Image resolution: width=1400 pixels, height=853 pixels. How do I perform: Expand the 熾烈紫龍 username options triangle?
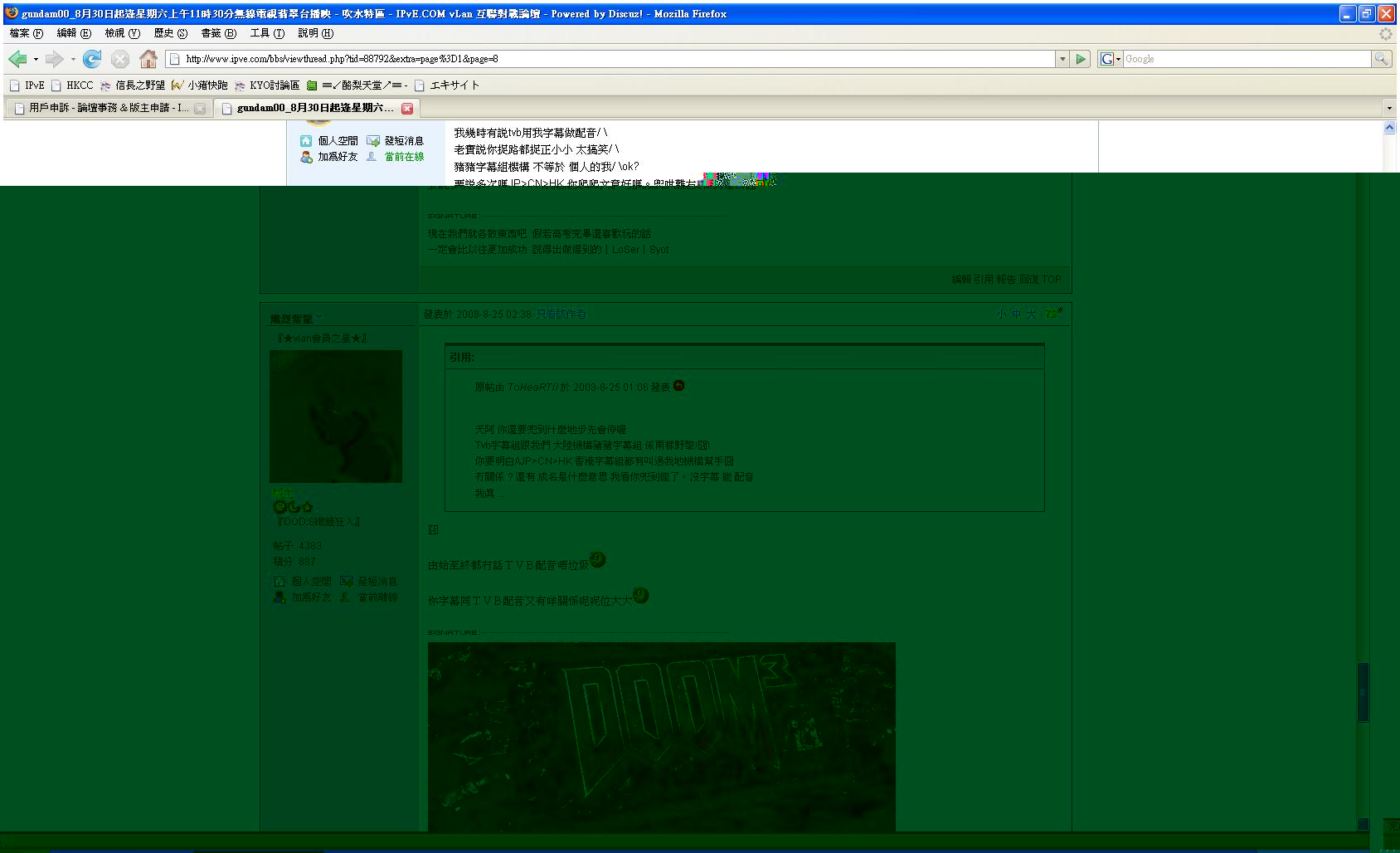(320, 316)
